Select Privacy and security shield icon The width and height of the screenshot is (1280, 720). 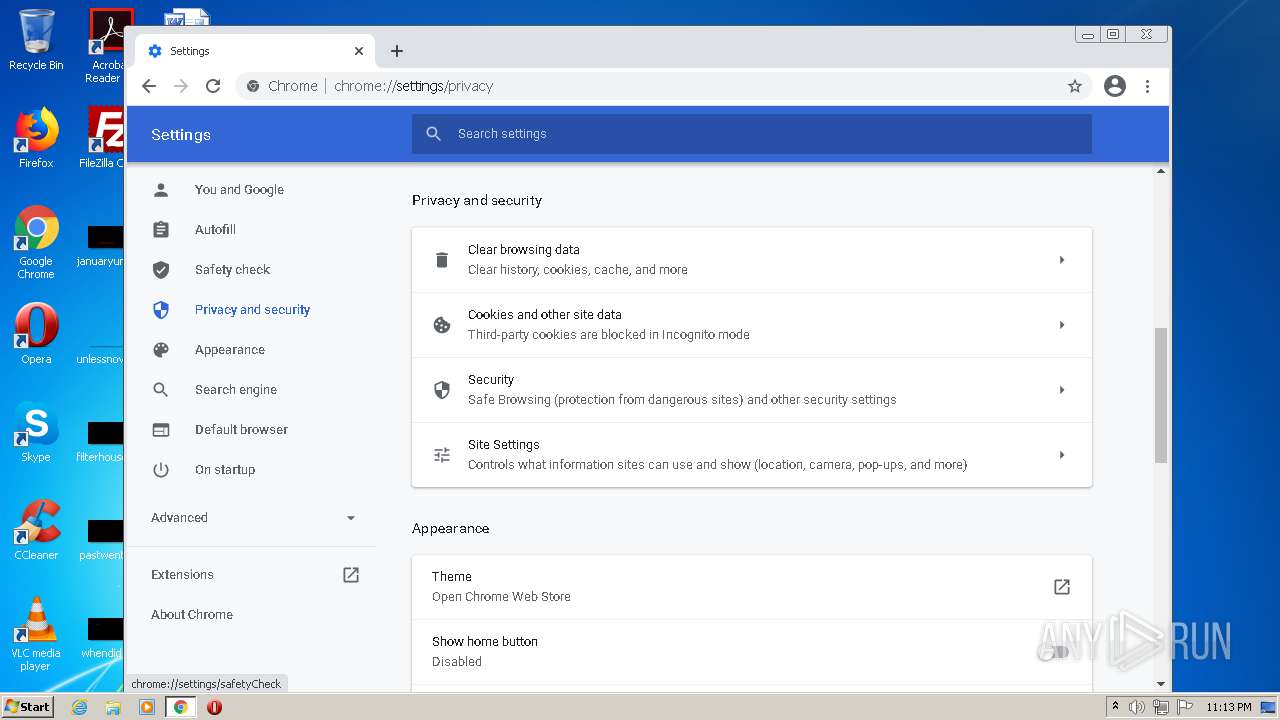(161, 310)
